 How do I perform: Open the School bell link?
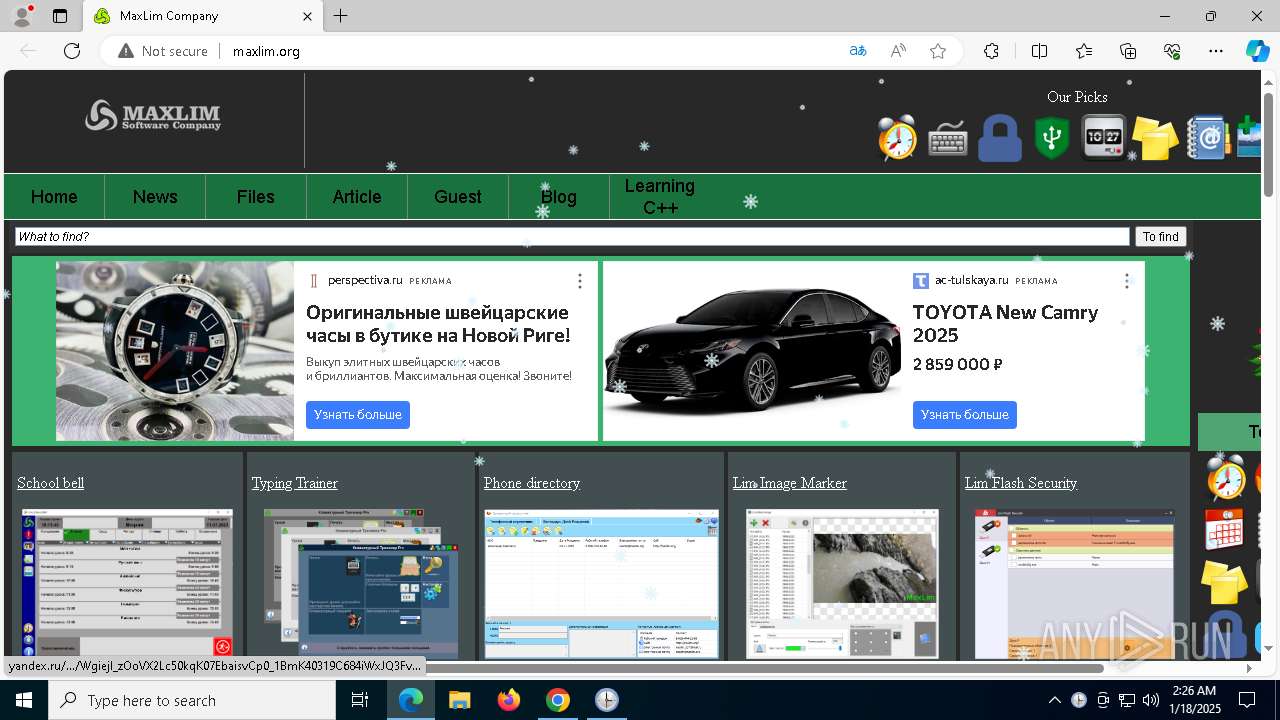tap(51, 483)
